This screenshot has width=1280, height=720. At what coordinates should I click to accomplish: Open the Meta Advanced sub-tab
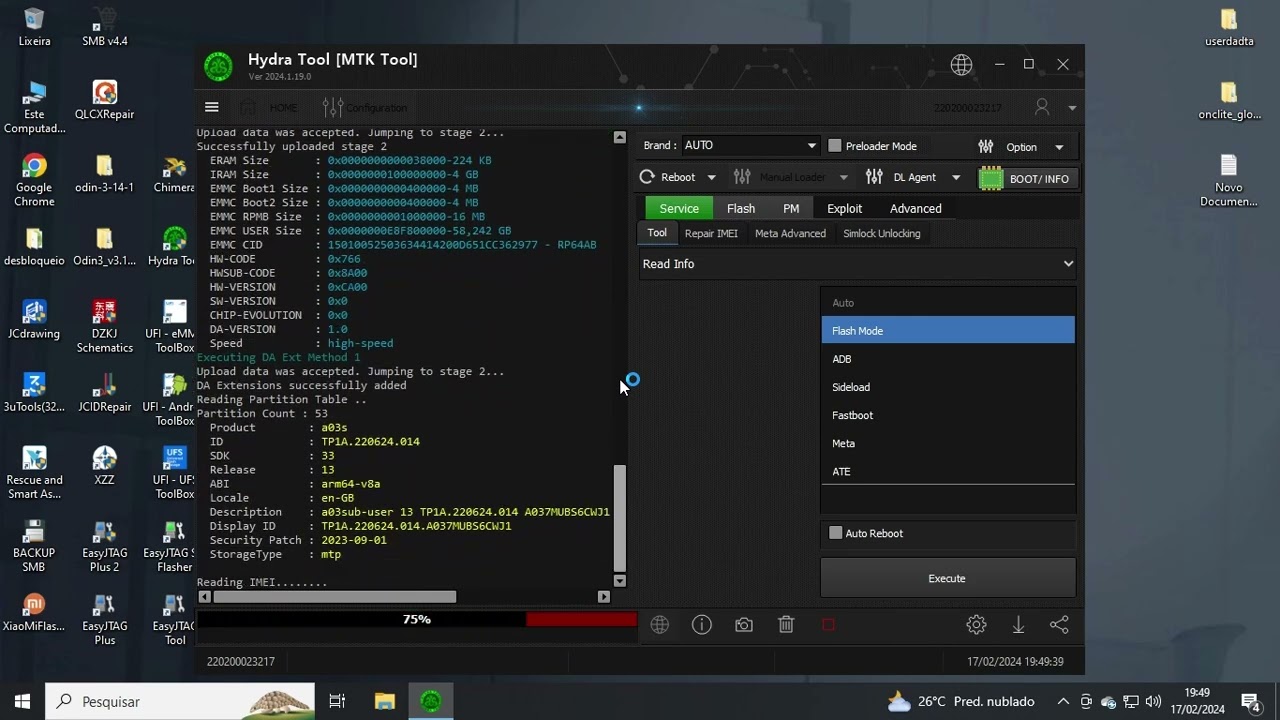pyautogui.click(x=790, y=233)
